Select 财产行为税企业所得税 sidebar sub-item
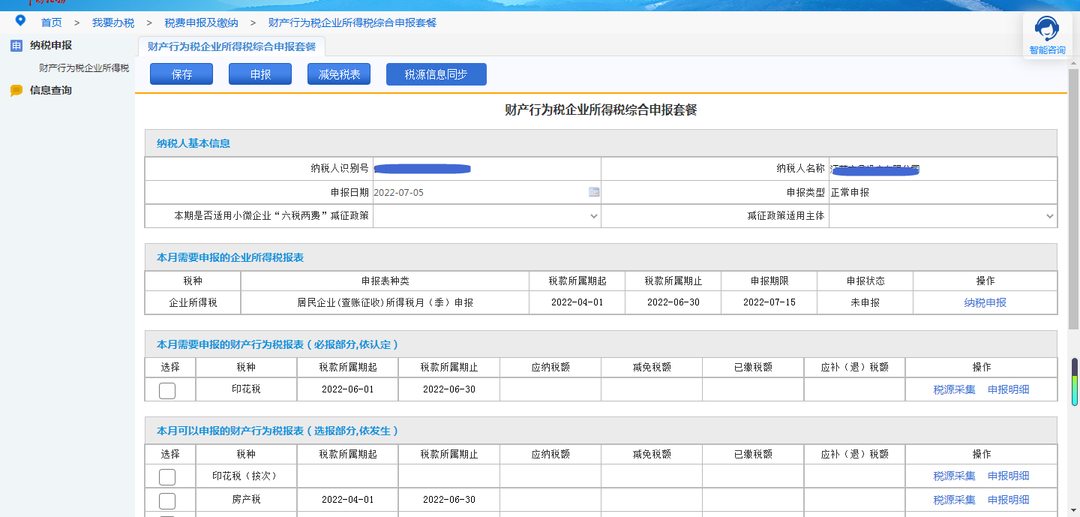The image size is (1080, 517). [x=84, y=68]
